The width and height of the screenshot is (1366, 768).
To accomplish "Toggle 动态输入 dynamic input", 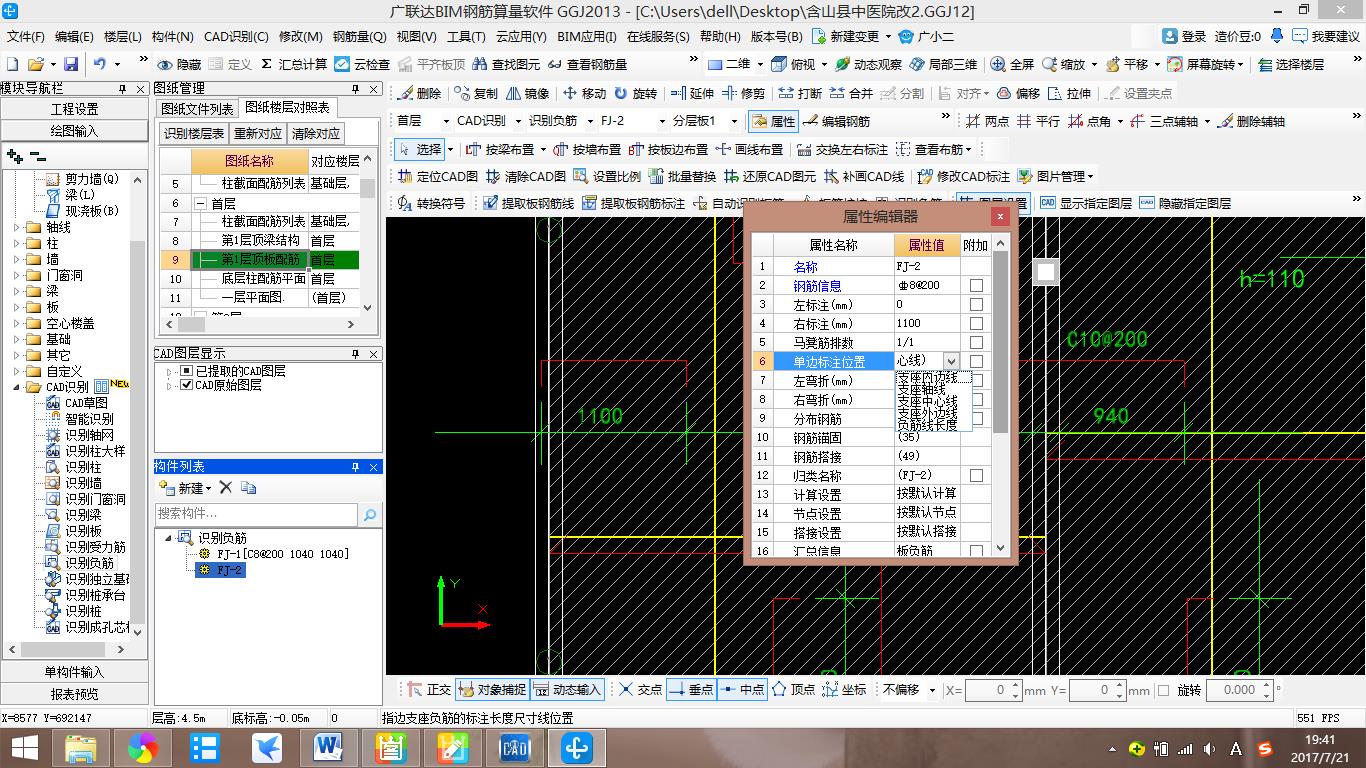I will pos(567,690).
